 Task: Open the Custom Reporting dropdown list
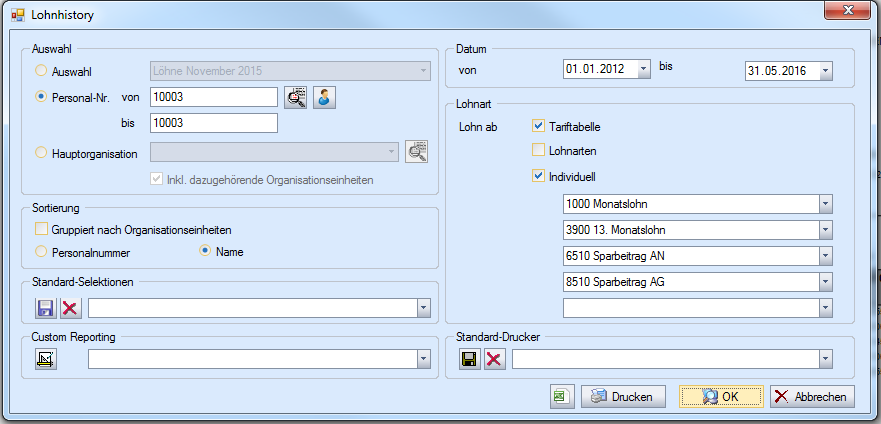[424, 359]
